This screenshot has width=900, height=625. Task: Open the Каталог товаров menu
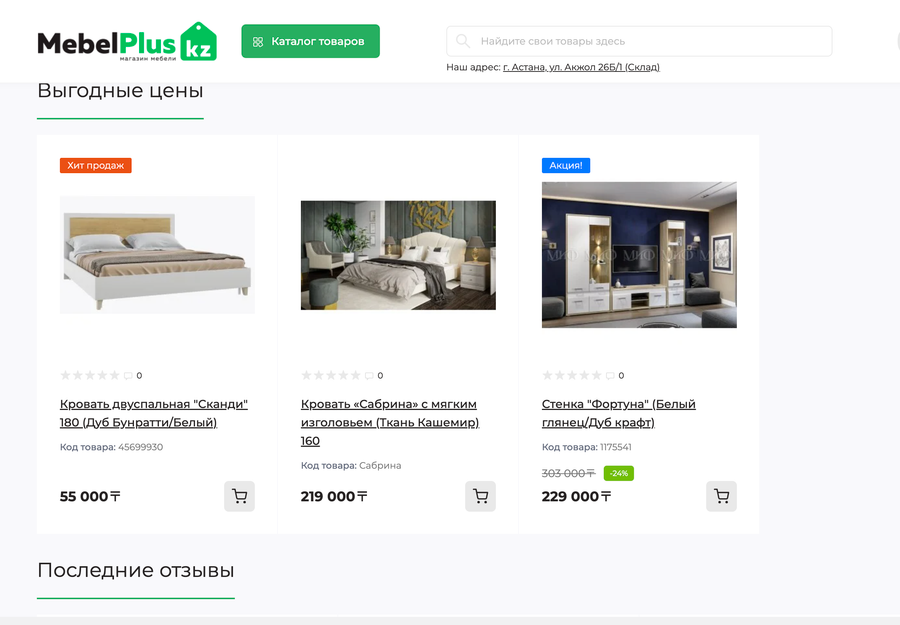pyautogui.click(x=311, y=41)
